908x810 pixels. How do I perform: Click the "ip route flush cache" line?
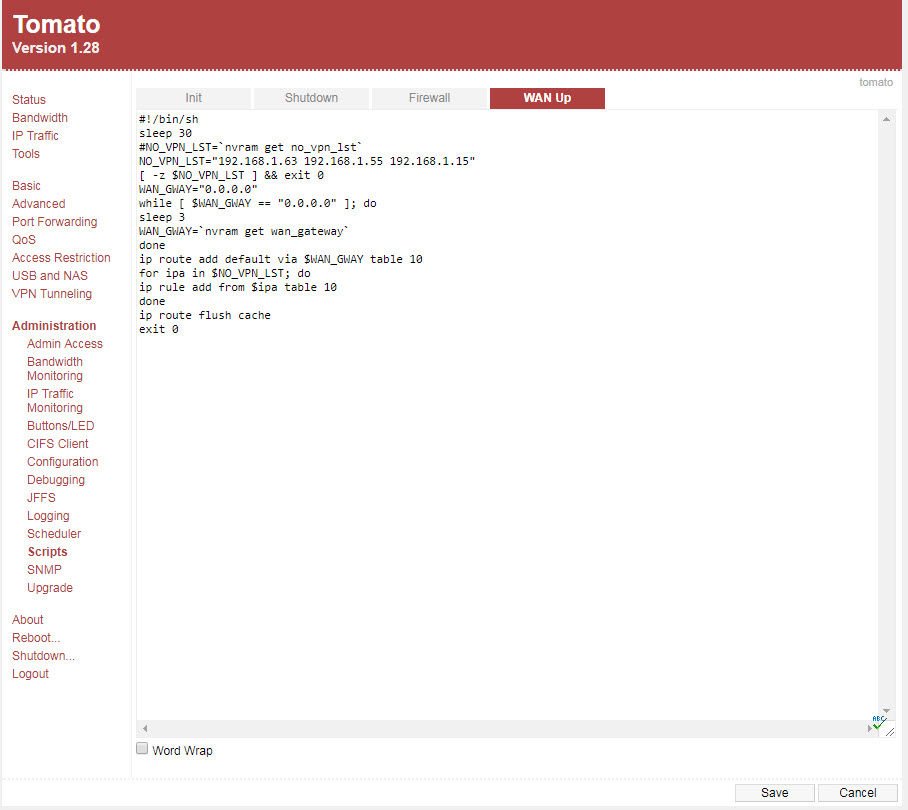pos(204,315)
